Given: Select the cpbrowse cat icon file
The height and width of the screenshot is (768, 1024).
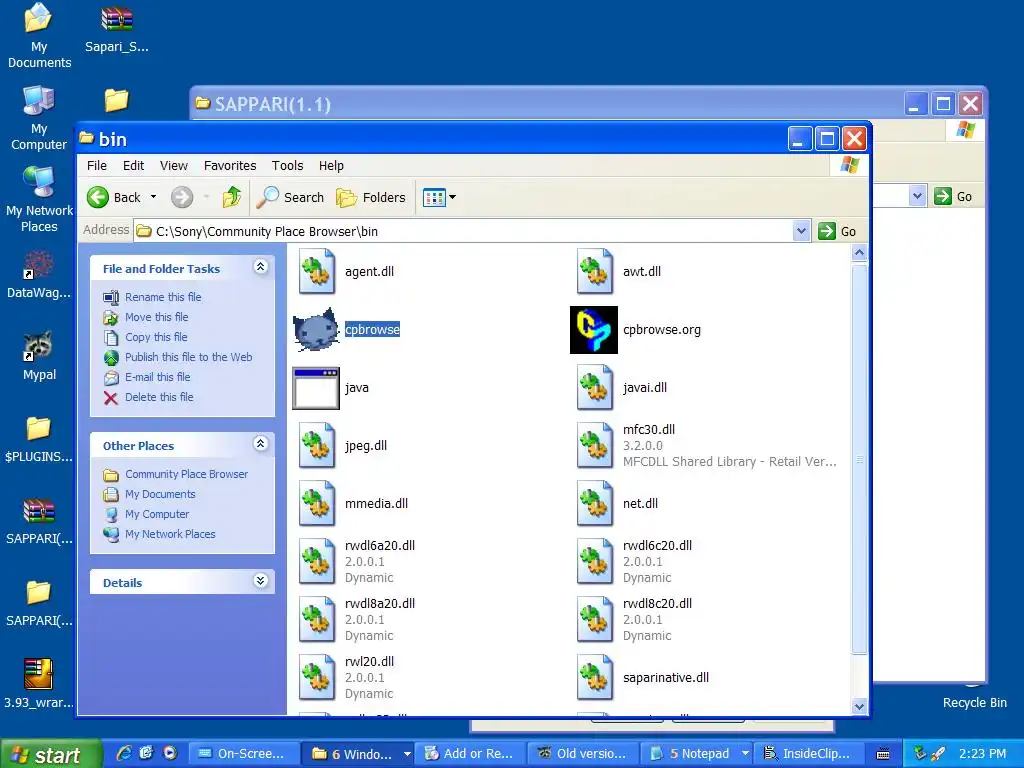Looking at the screenshot, I should pos(316,330).
